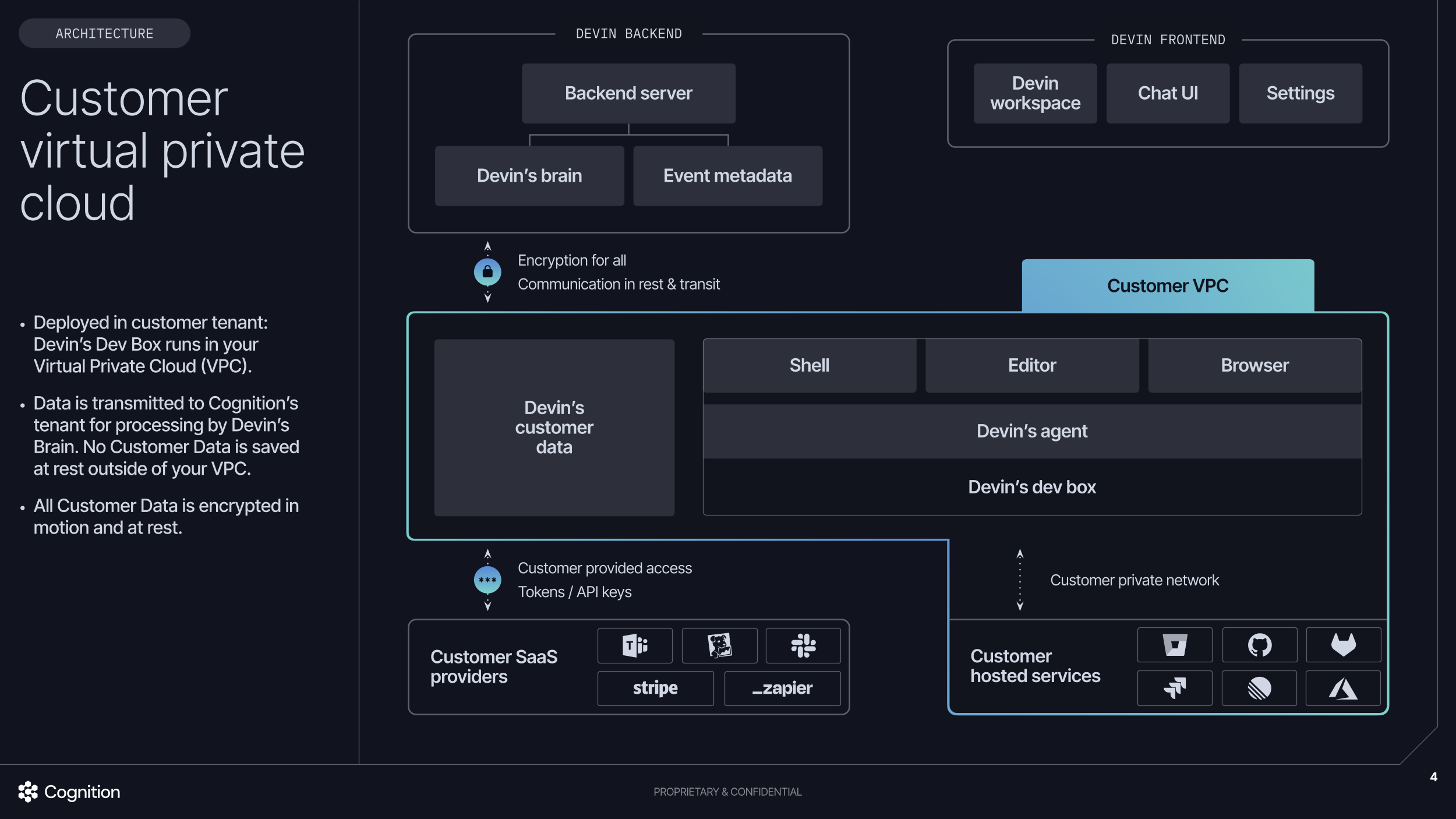This screenshot has width=1456, height=819.
Task: Toggle the API keys access icon
Action: [x=487, y=580]
